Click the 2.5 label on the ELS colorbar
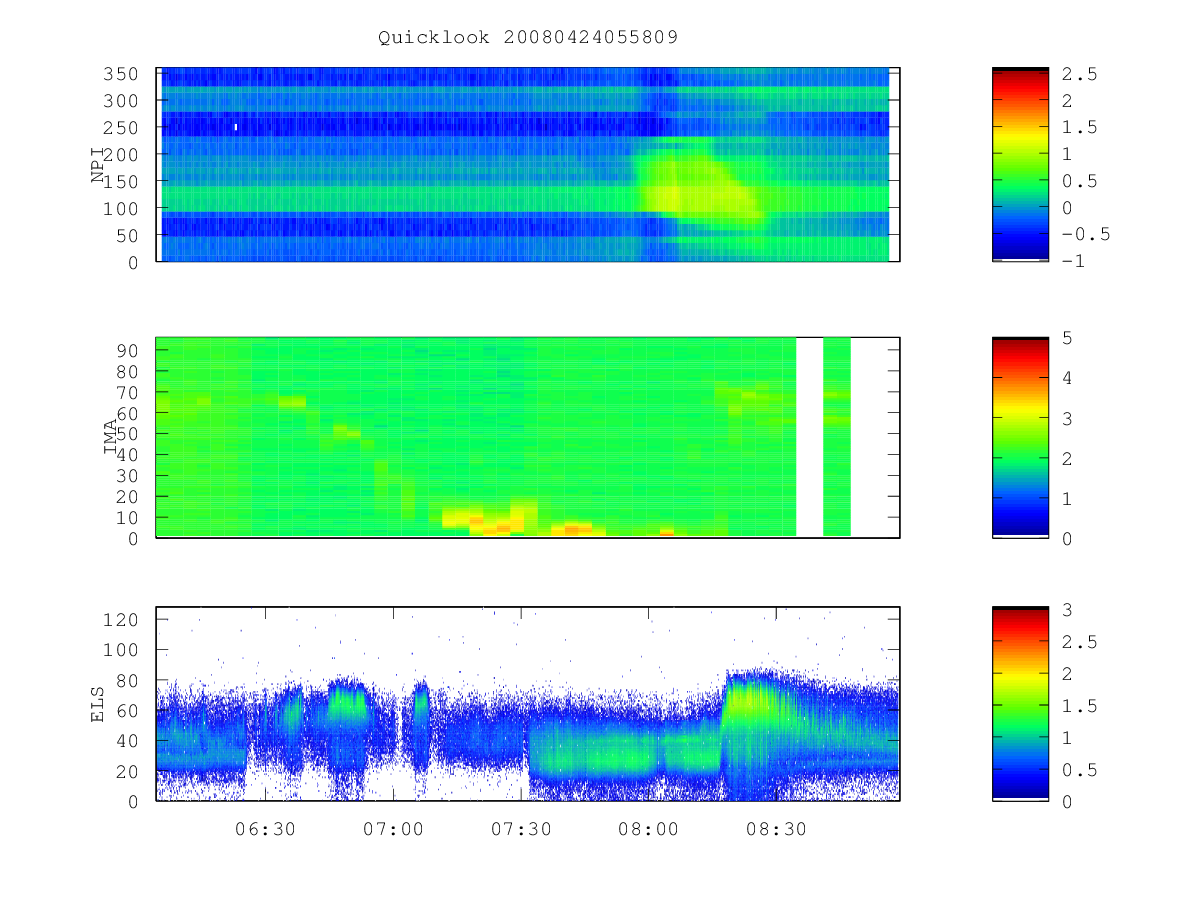Screen dimensions: 1200x900 tap(1079, 641)
